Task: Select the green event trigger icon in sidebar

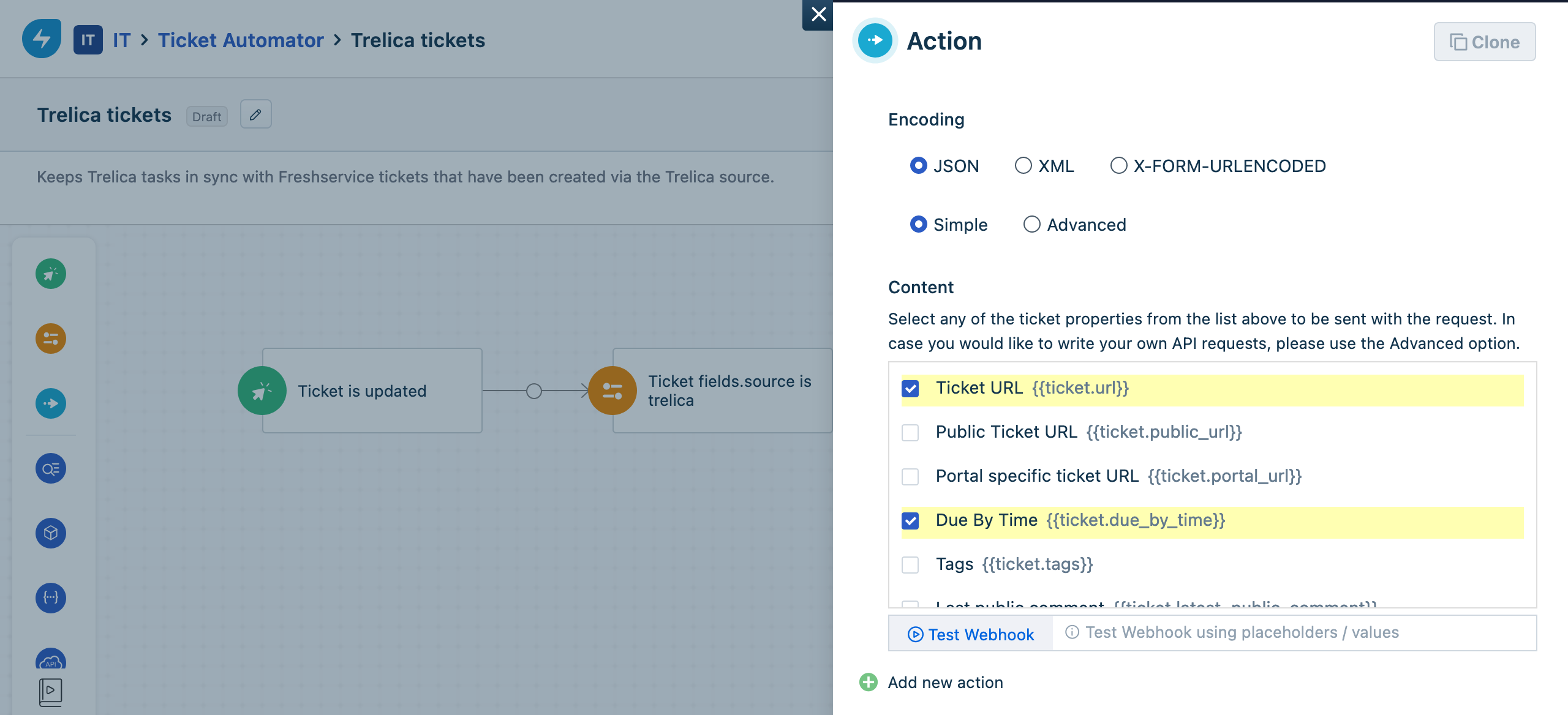Action: coord(51,274)
